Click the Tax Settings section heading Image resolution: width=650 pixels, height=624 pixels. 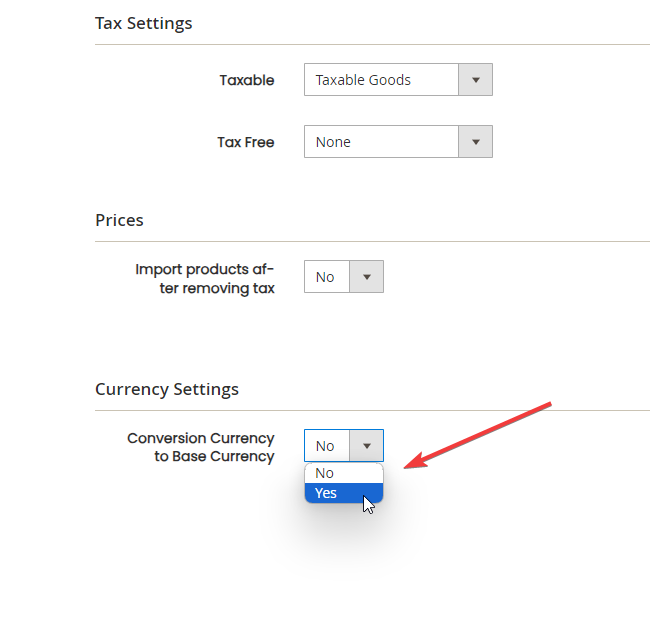143,23
